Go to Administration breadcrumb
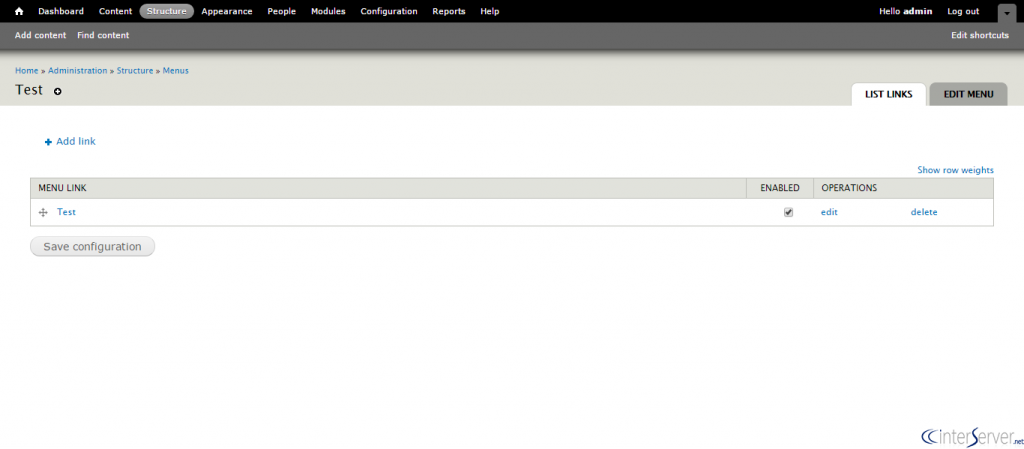 click(78, 70)
